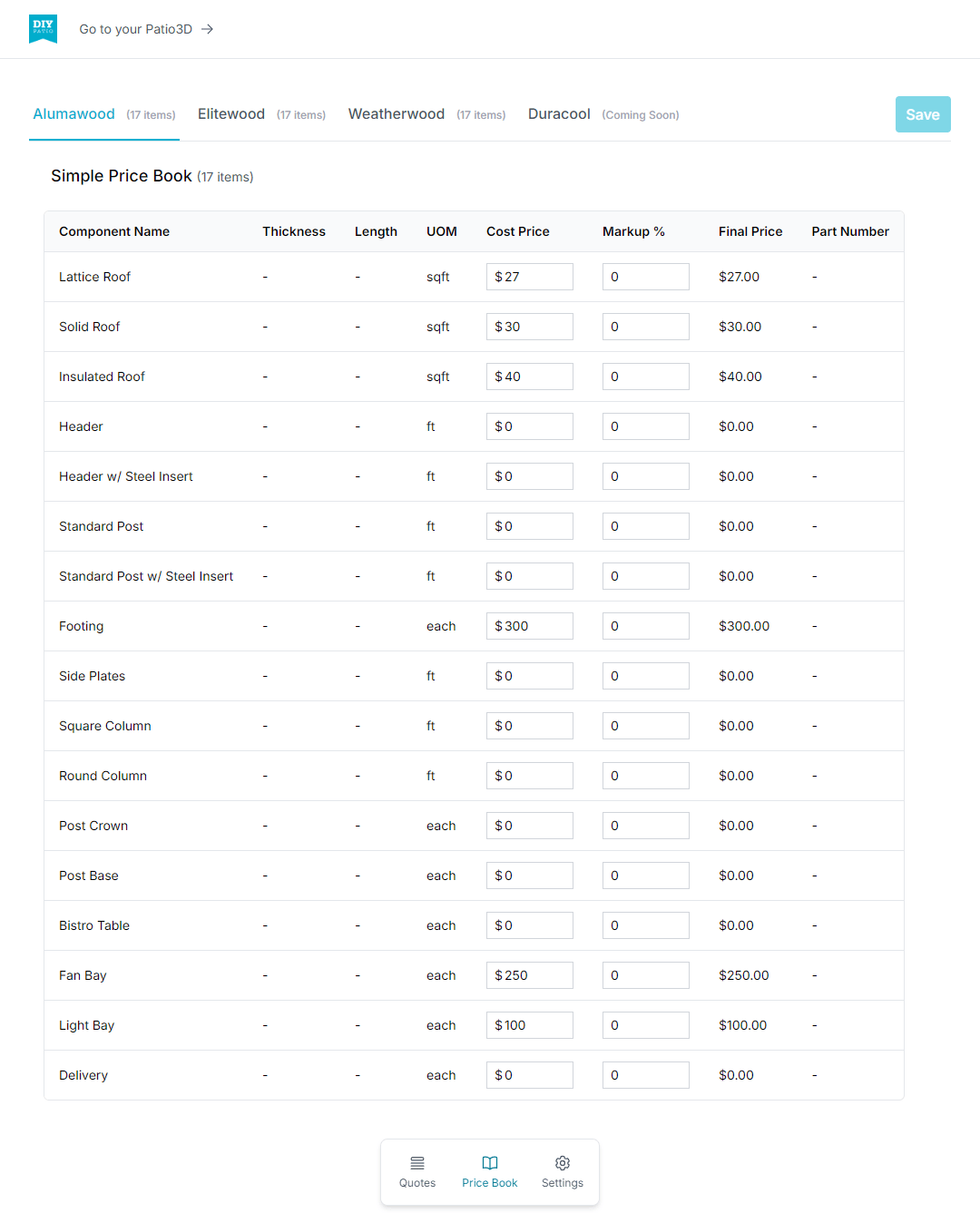Click the arrow next to Go to your Patio3D
This screenshot has width=980, height=1213.
(x=208, y=29)
